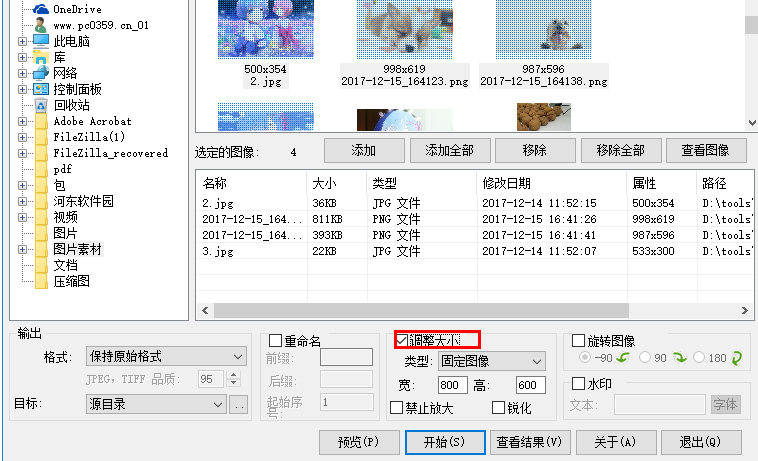Click the 移除 button
Screen dimensions: 758x461
tap(535, 150)
